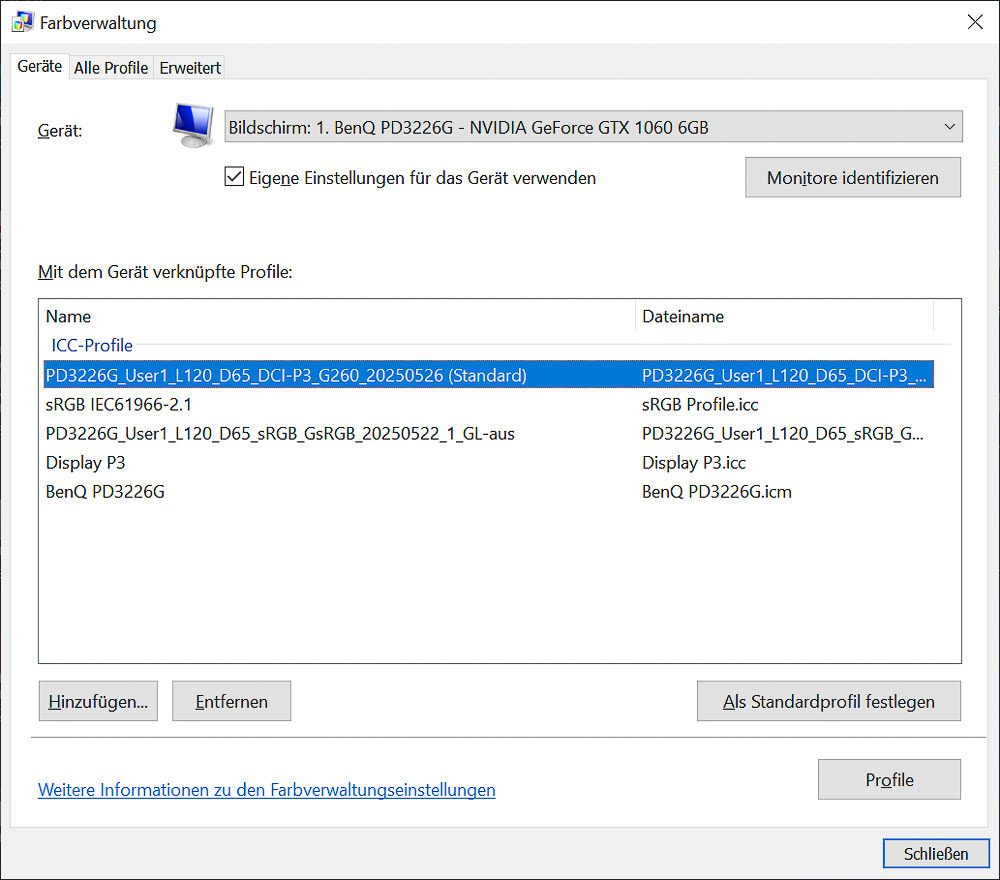This screenshot has width=1000, height=880.
Task: Click the Schließen button
Action: point(936,853)
